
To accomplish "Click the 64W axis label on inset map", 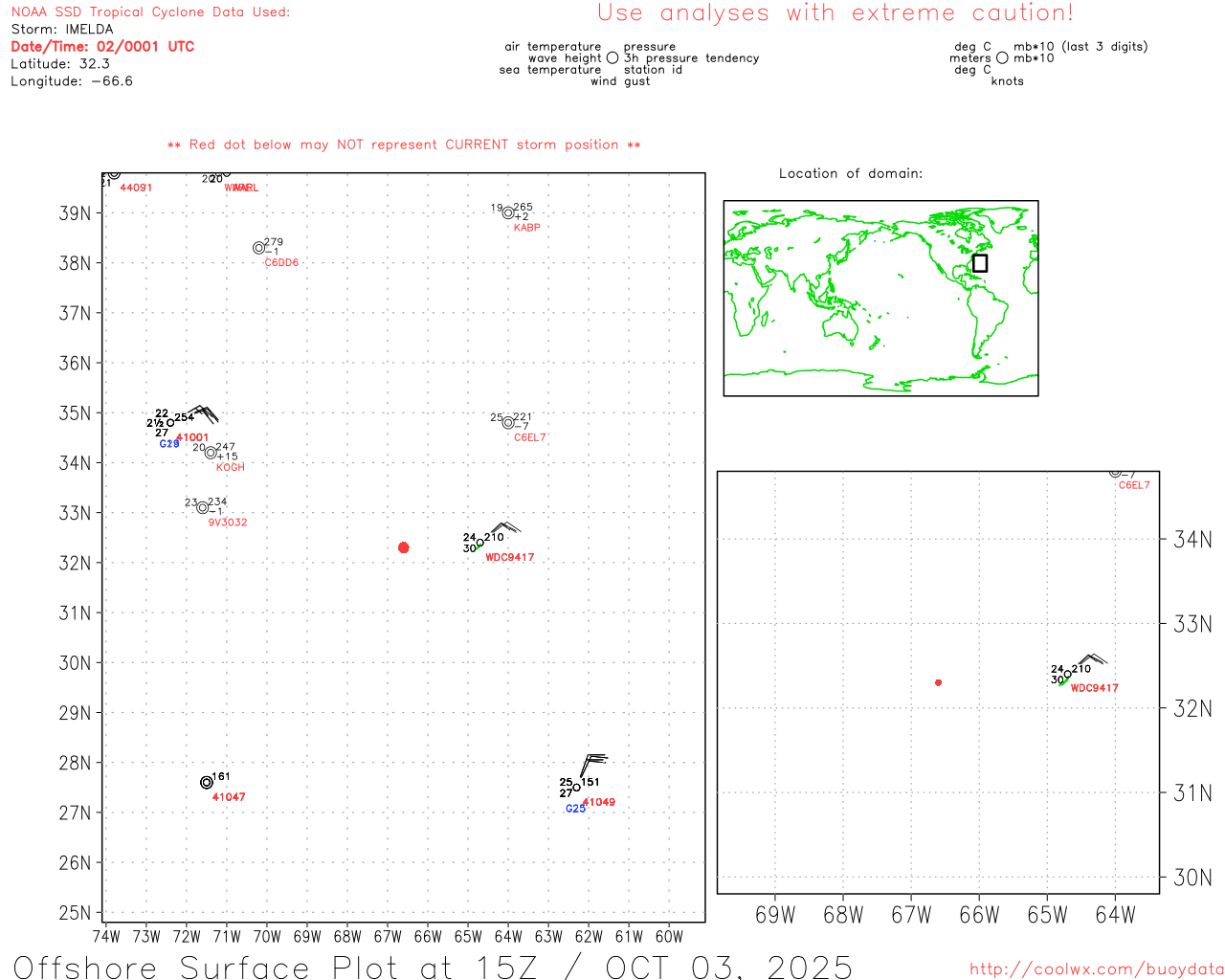I will 1115,916.
